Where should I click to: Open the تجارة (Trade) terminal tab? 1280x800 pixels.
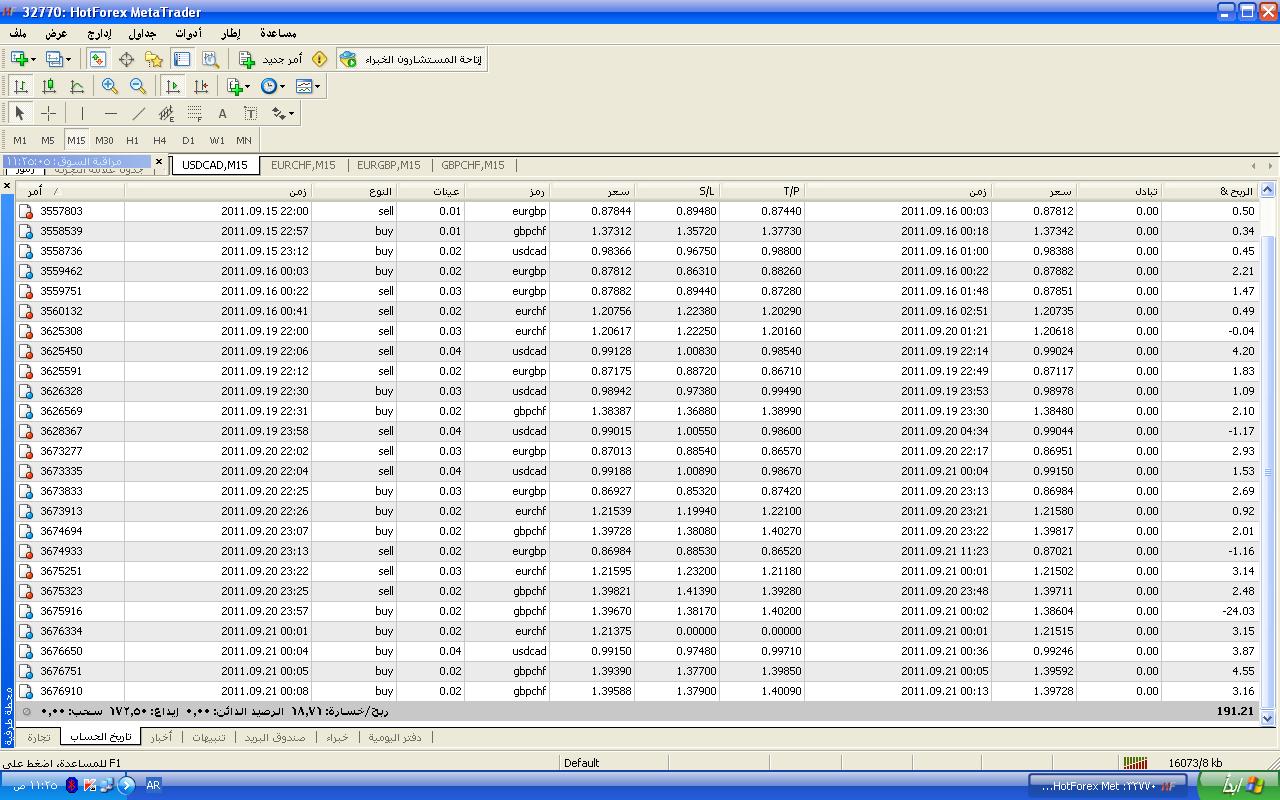click(x=38, y=737)
